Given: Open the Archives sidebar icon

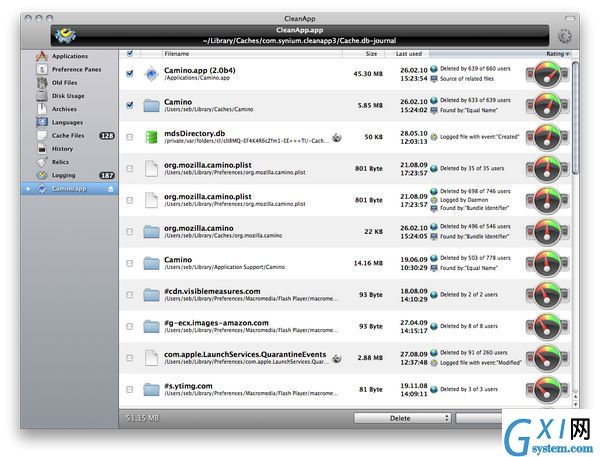Looking at the screenshot, I should 42,109.
